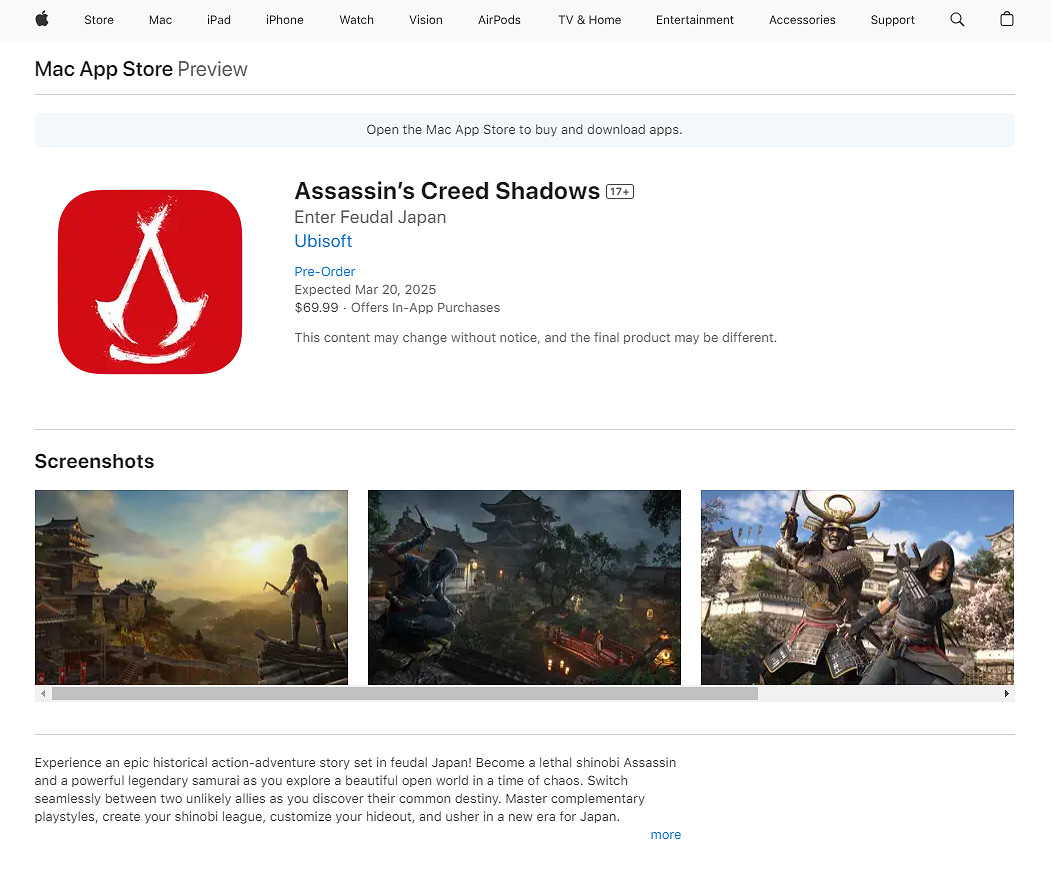Open the Store menu item

coord(99,20)
